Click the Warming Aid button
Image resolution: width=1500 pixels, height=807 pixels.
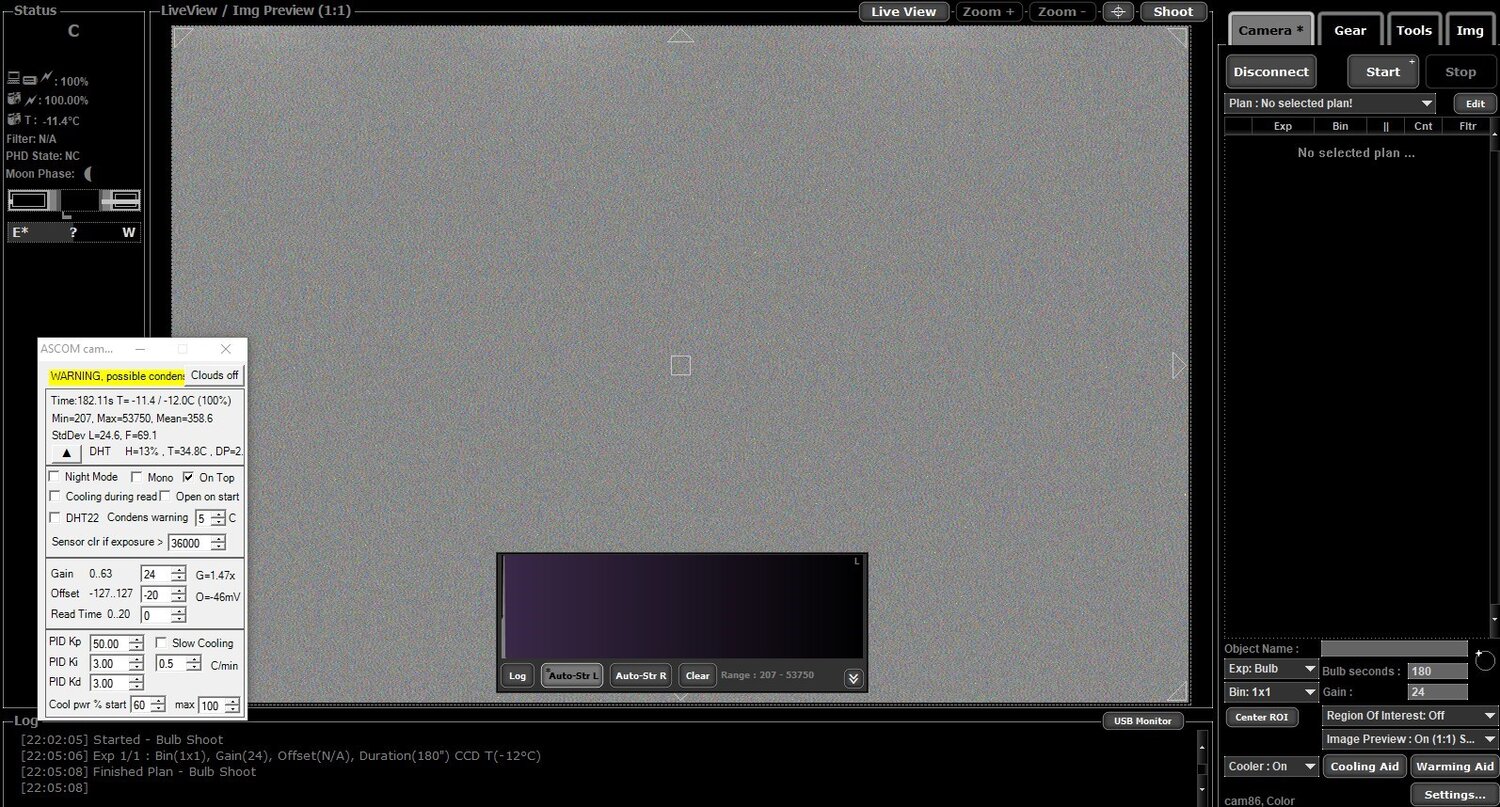click(x=1455, y=766)
